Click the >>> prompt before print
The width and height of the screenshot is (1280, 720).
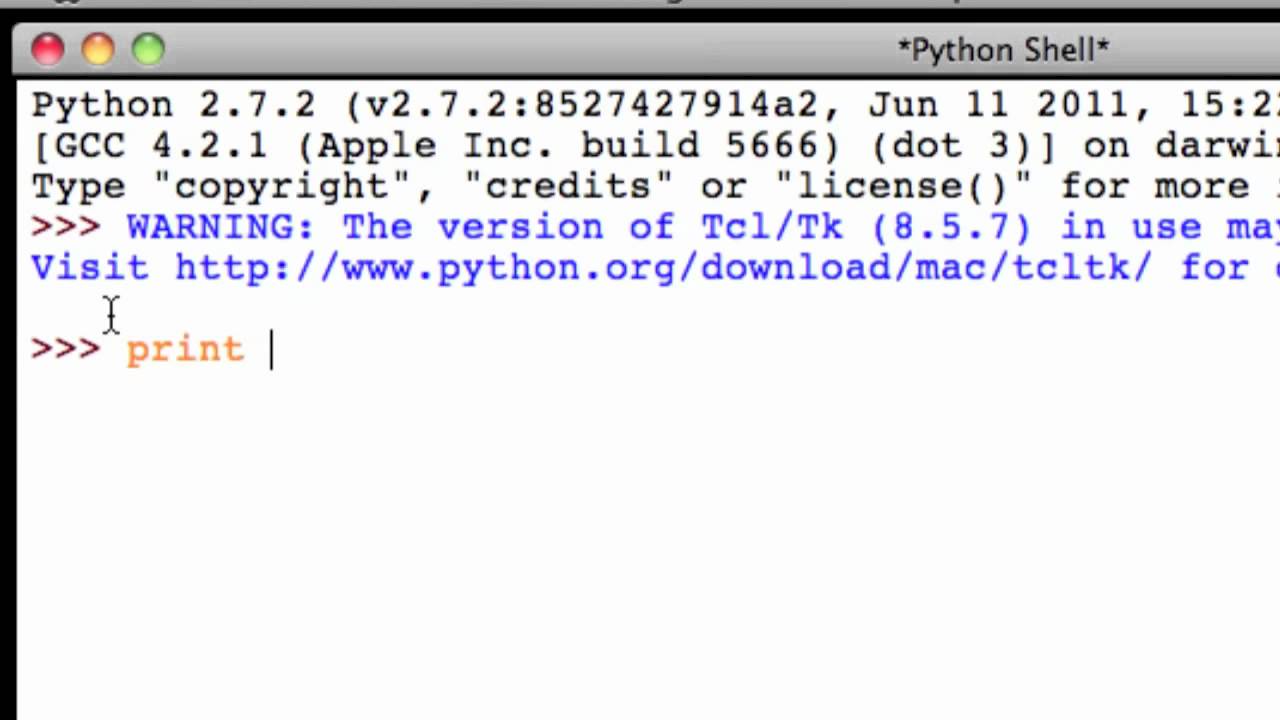(x=66, y=349)
